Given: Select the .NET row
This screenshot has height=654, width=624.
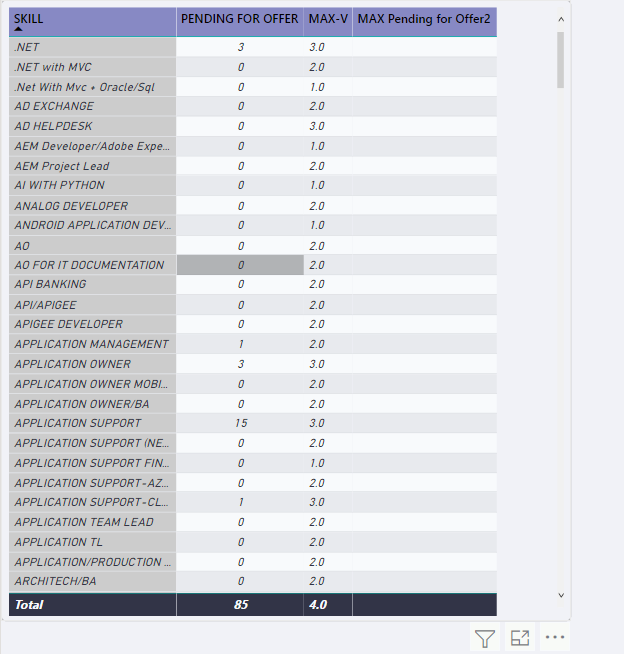Looking at the screenshot, I should (x=253, y=47).
